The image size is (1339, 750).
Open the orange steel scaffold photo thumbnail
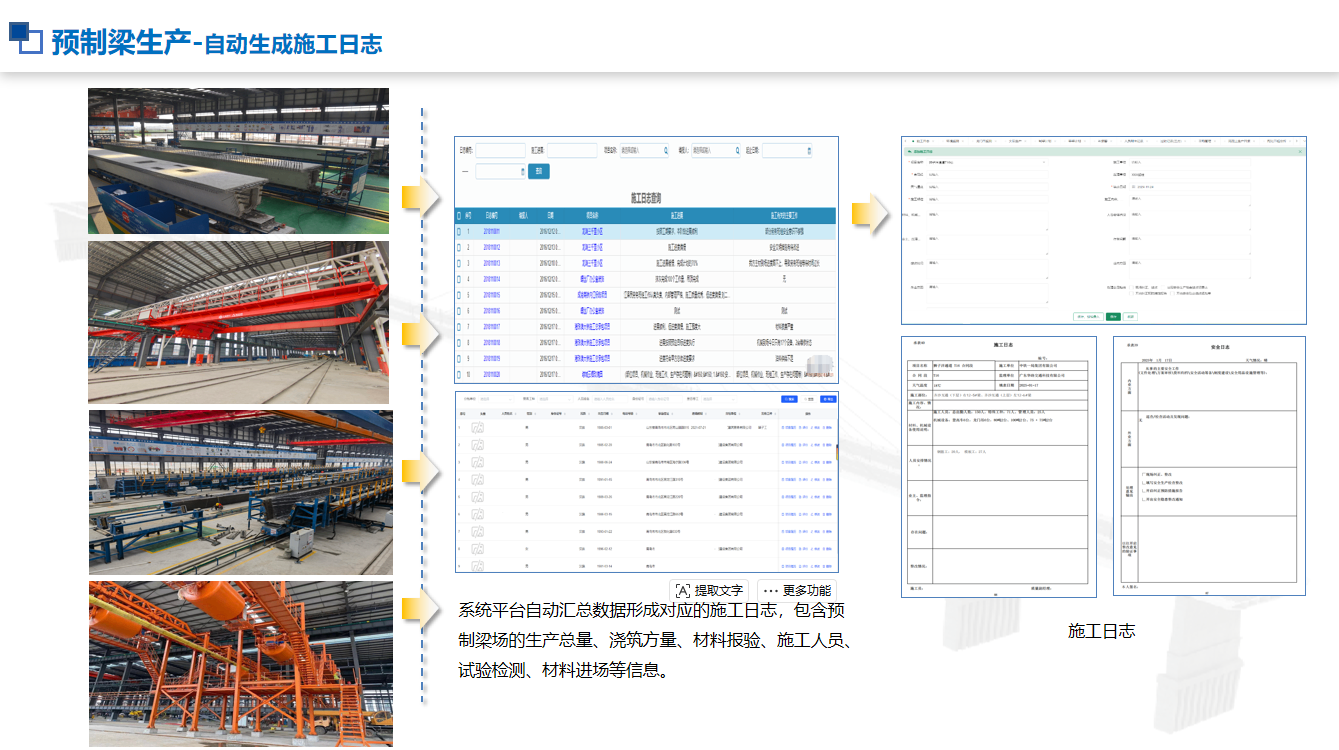click(x=240, y=664)
